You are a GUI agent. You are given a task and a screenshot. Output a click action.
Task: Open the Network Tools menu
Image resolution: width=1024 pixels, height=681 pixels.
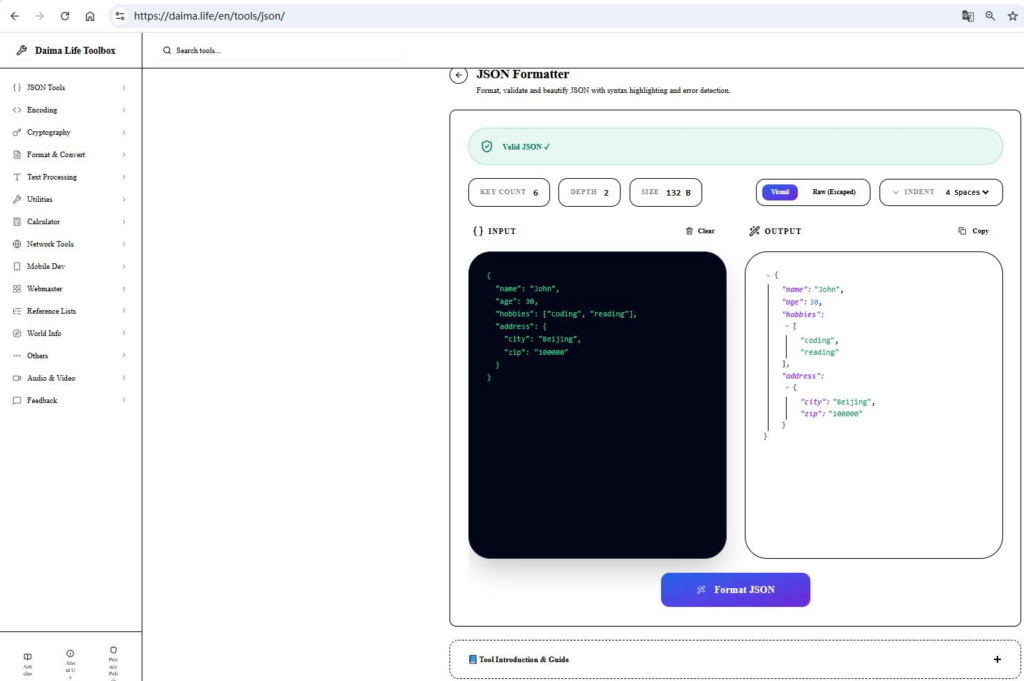point(70,244)
